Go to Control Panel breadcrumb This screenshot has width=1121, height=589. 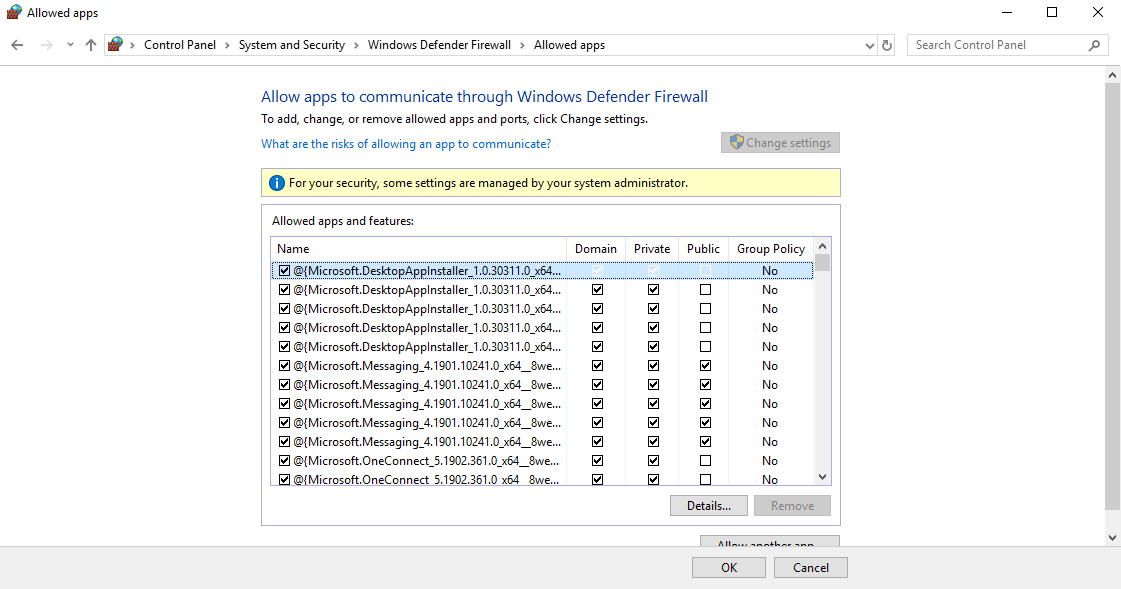click(179, 45)
